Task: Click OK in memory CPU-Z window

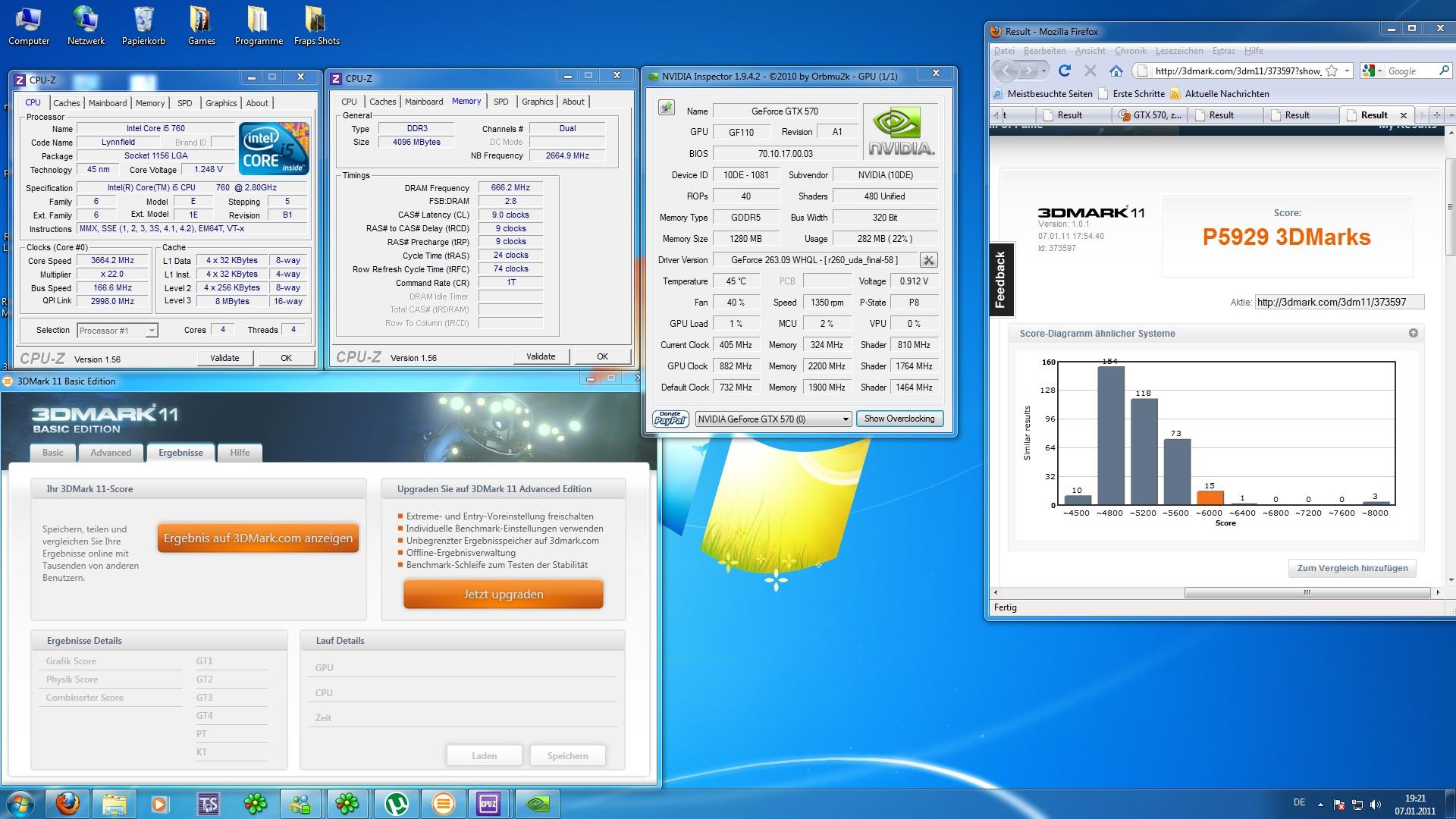Action: pos(602,356)
